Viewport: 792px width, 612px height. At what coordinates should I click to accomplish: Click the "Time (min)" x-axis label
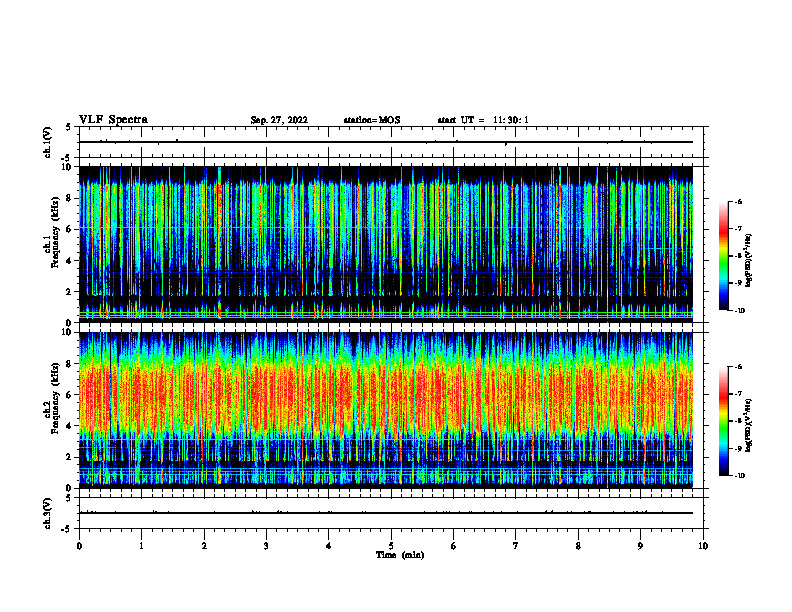(x=400, y=555)
